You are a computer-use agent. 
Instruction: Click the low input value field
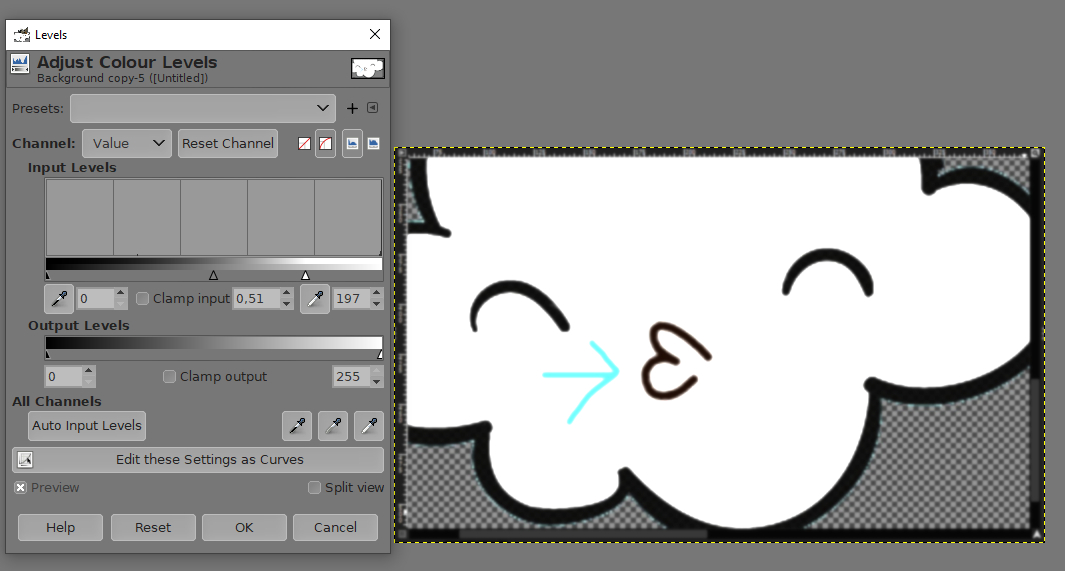95,299
